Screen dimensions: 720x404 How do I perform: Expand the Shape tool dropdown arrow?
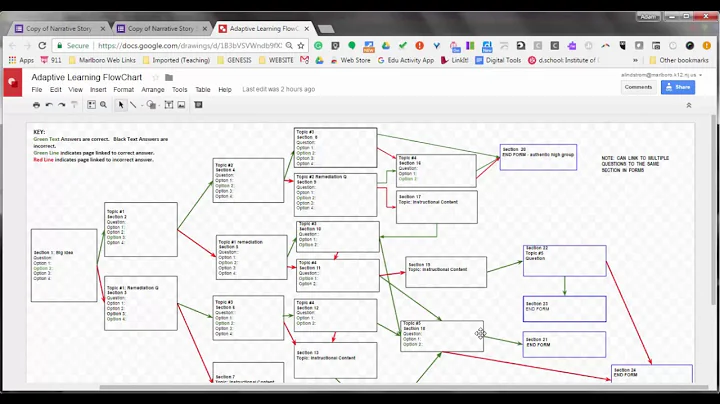coord(159,106)
